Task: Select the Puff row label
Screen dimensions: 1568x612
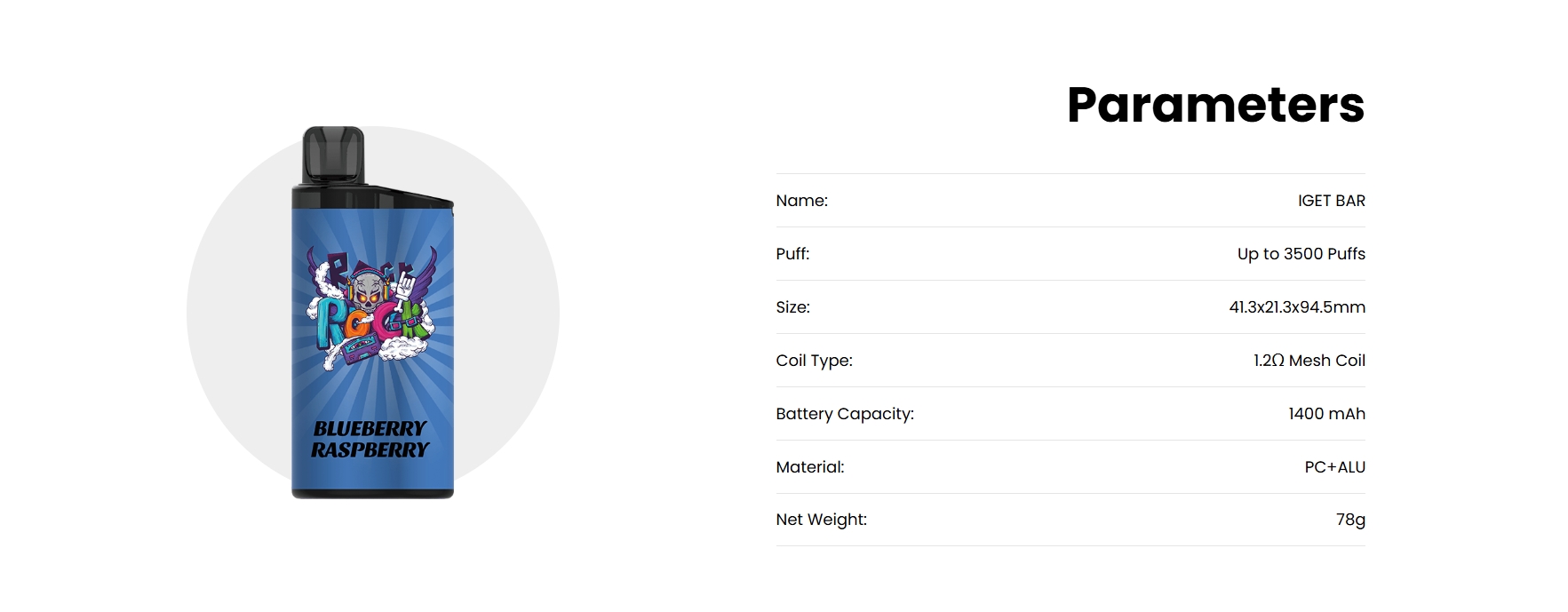Action: tap(792, 254)
